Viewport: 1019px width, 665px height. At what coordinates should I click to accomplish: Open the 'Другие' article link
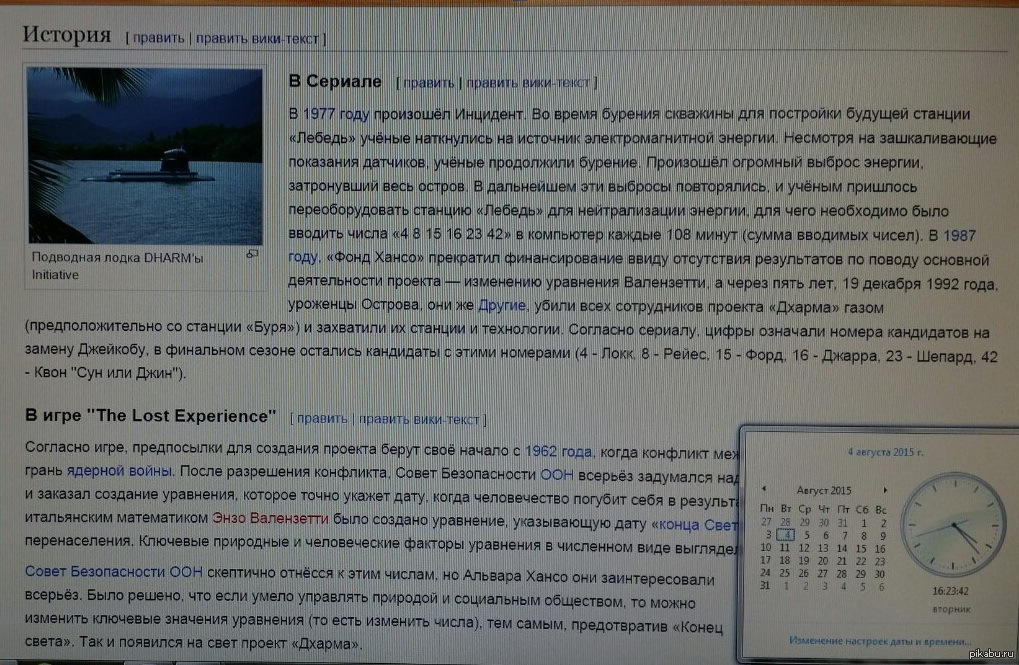point(502,304)
